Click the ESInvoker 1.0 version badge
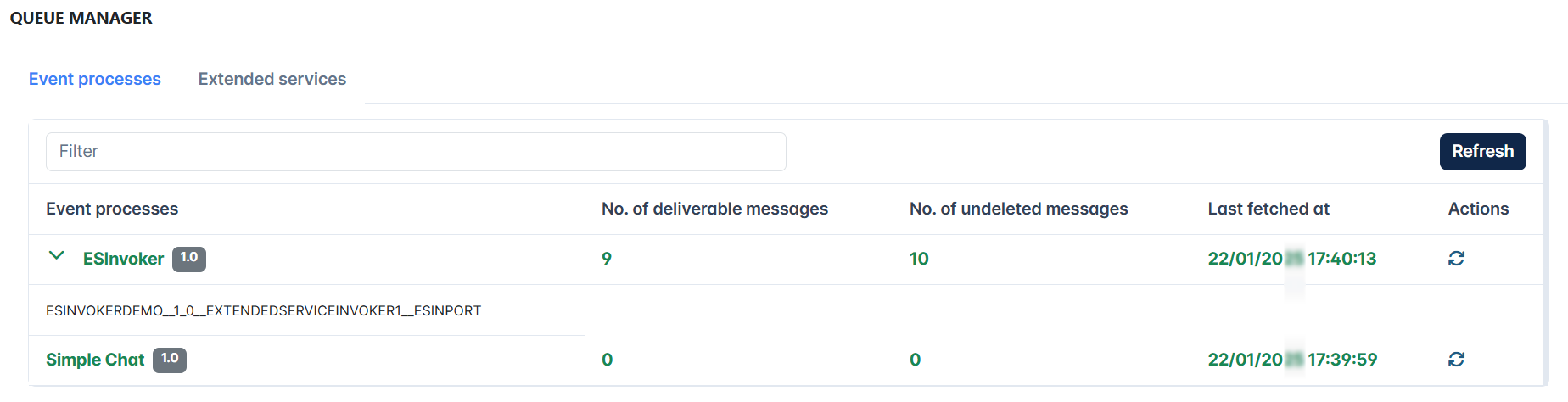The height and width of the screenshot is (402, 1568). point(189,259)
